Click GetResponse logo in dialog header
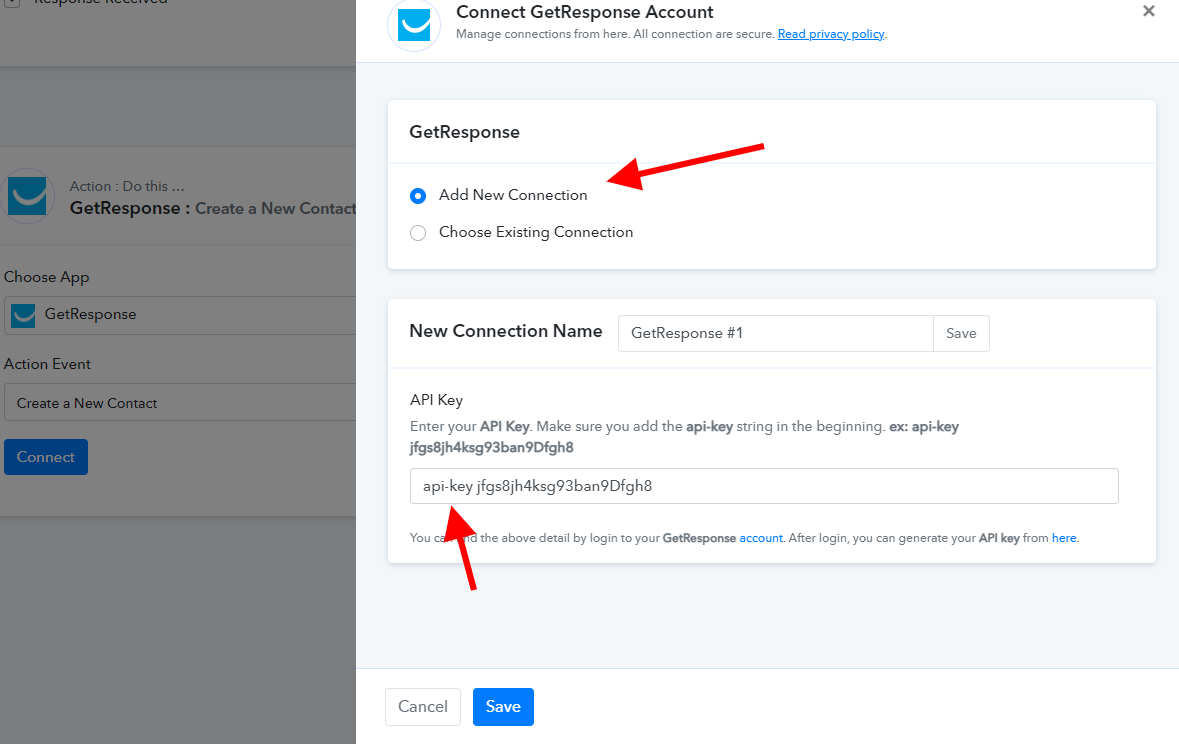This screenshot has height=744, width=1179. point(414,24)
